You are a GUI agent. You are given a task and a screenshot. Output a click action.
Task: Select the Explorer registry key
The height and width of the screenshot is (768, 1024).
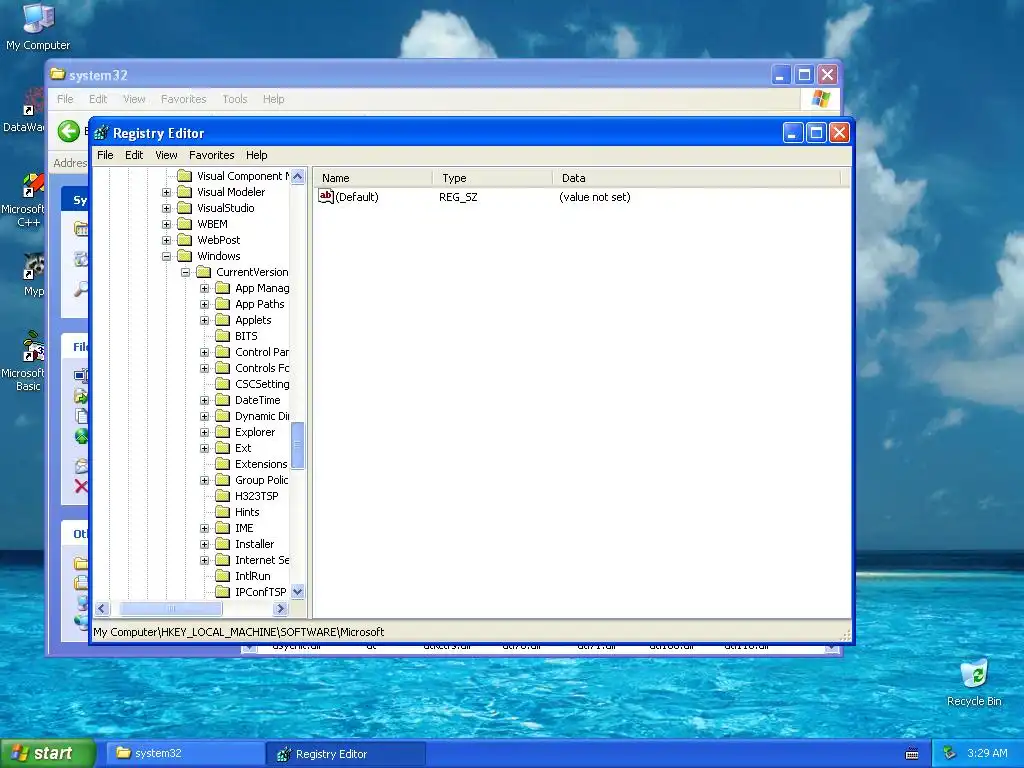click(255, 432)
